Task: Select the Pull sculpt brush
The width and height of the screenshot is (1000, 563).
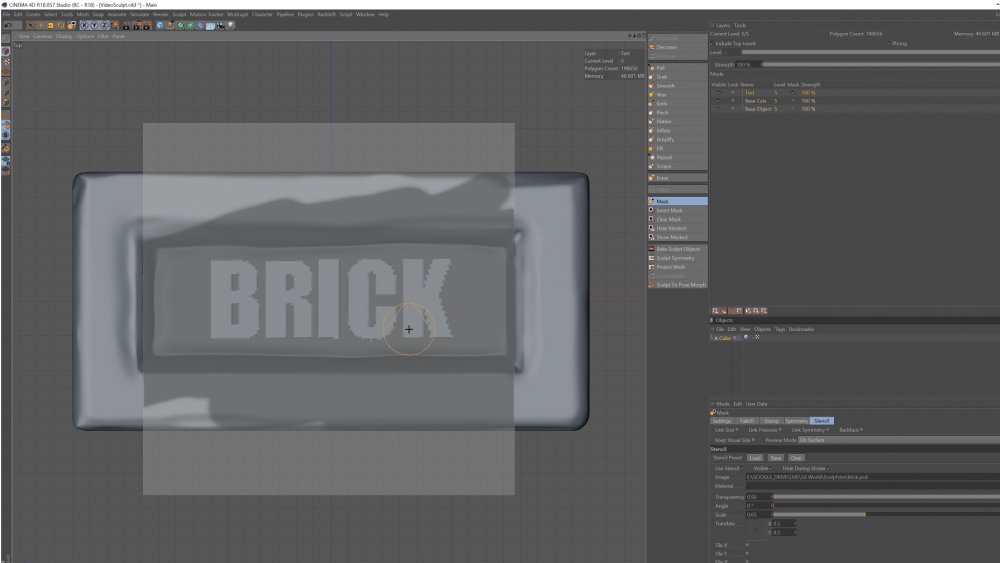Action: tap(677, 68)
